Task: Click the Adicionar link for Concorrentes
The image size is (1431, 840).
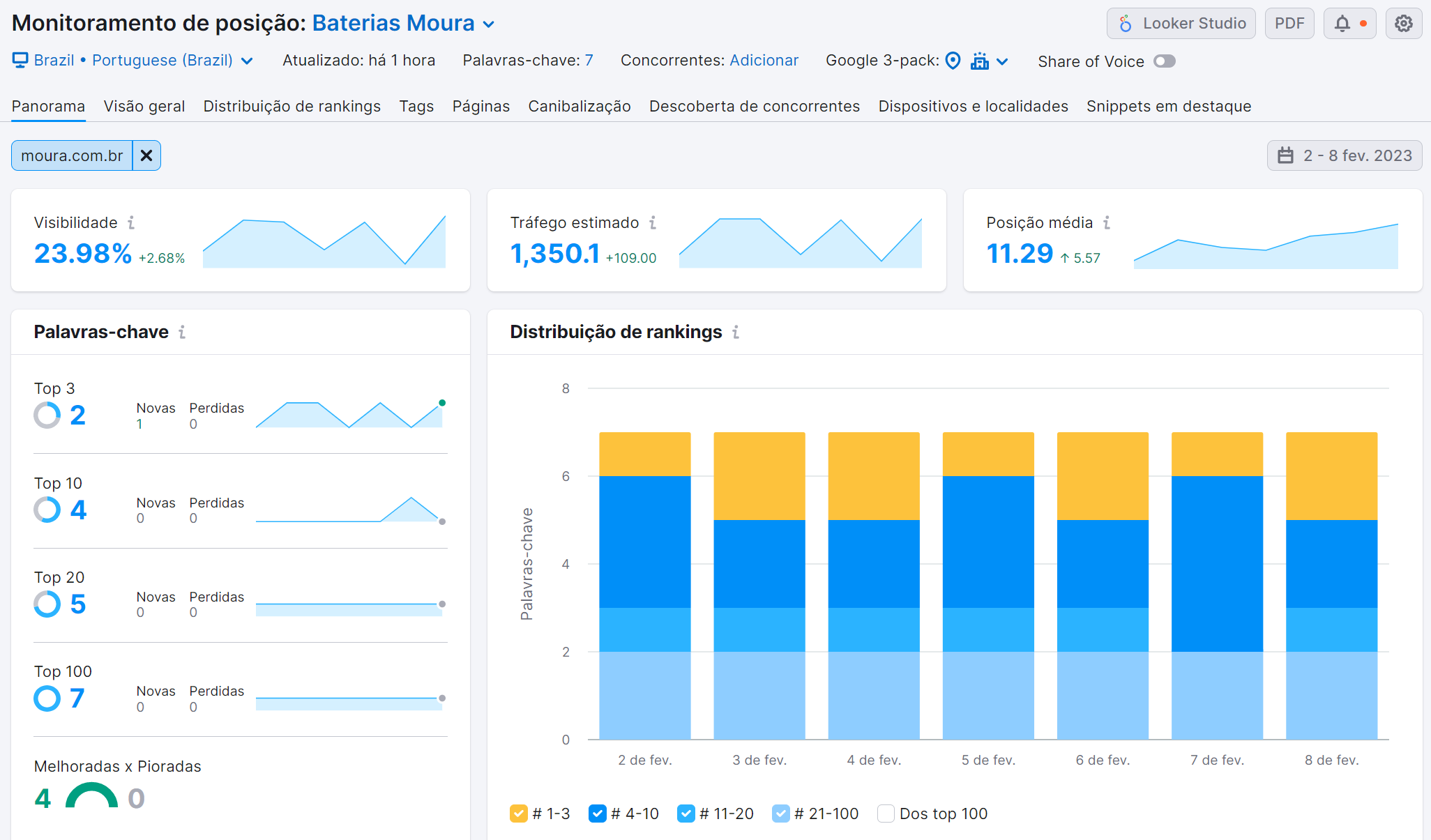Action: click(764, 60)
